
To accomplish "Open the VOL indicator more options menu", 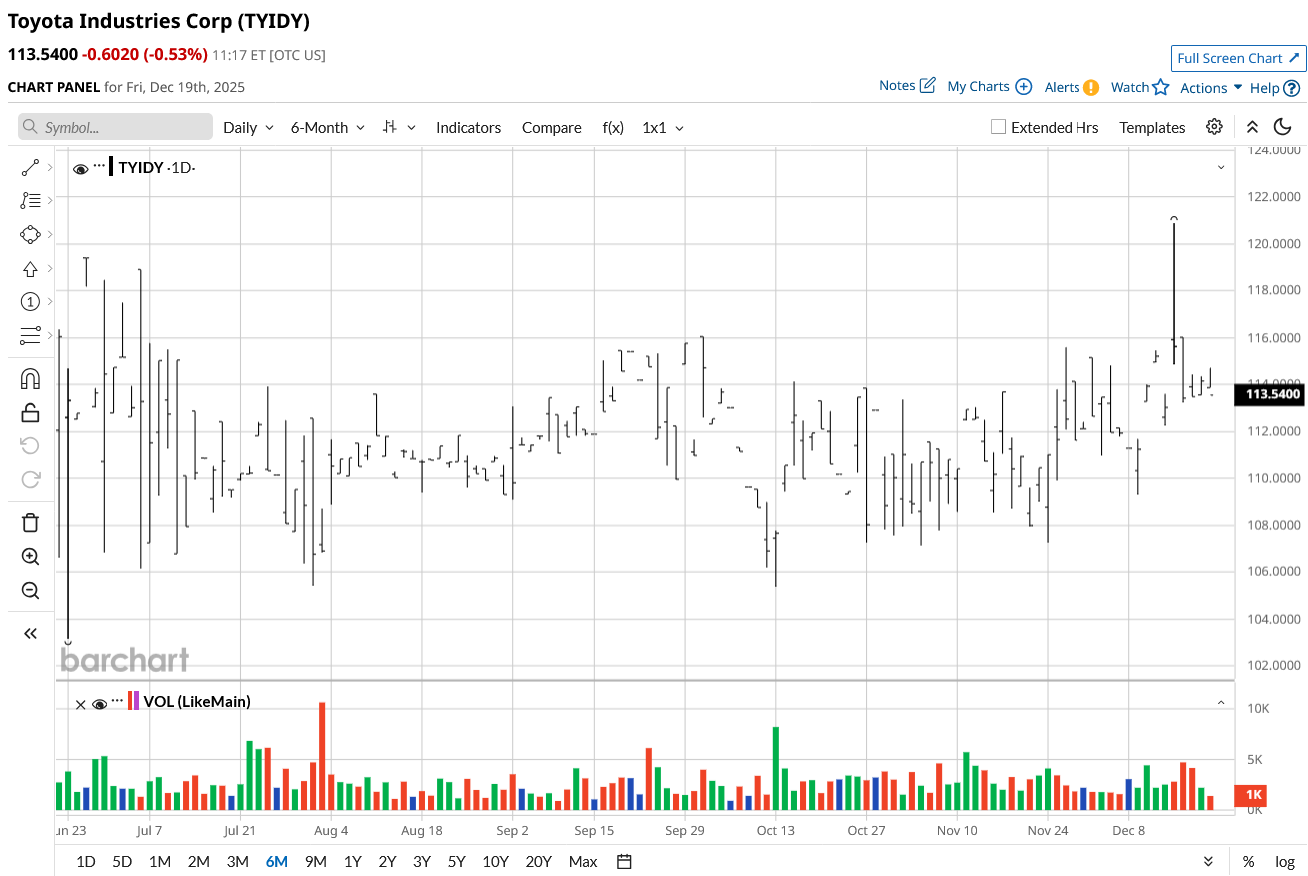I will 117,700.
